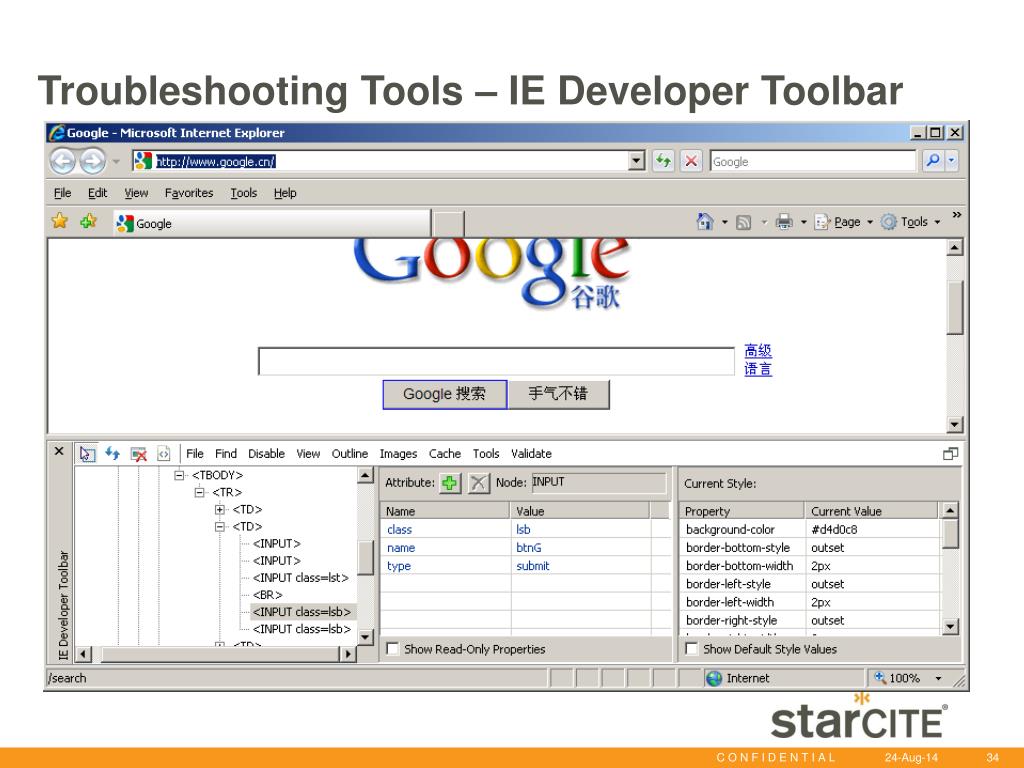
Task: Click the add attribute green plus icon
Action: (x=451, y=483)
